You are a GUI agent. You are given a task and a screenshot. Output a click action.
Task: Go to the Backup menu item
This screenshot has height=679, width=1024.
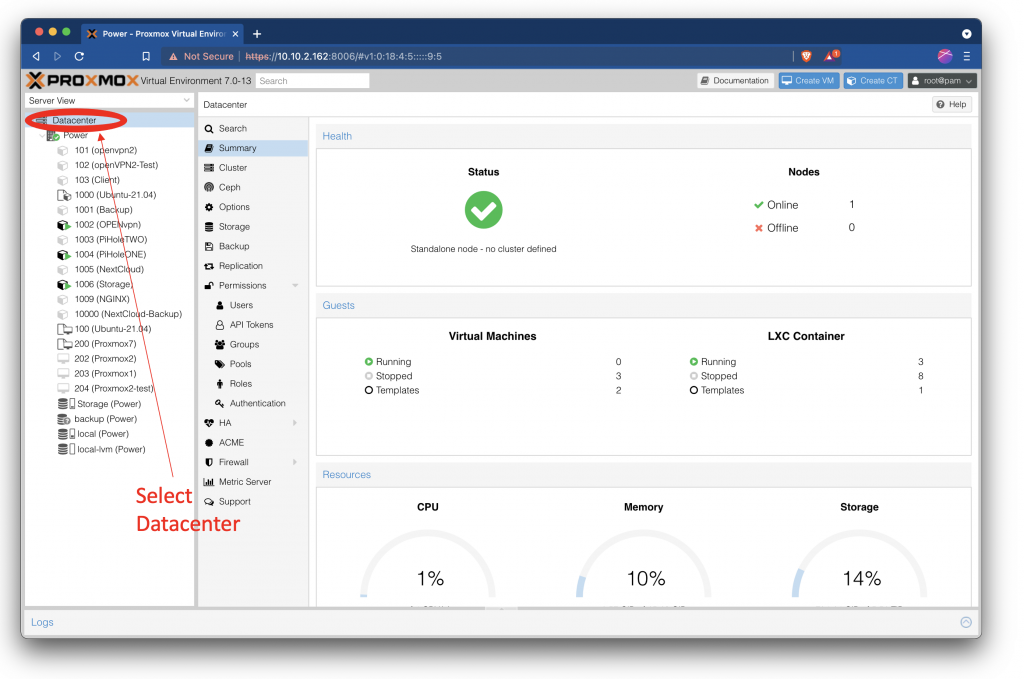253,246
